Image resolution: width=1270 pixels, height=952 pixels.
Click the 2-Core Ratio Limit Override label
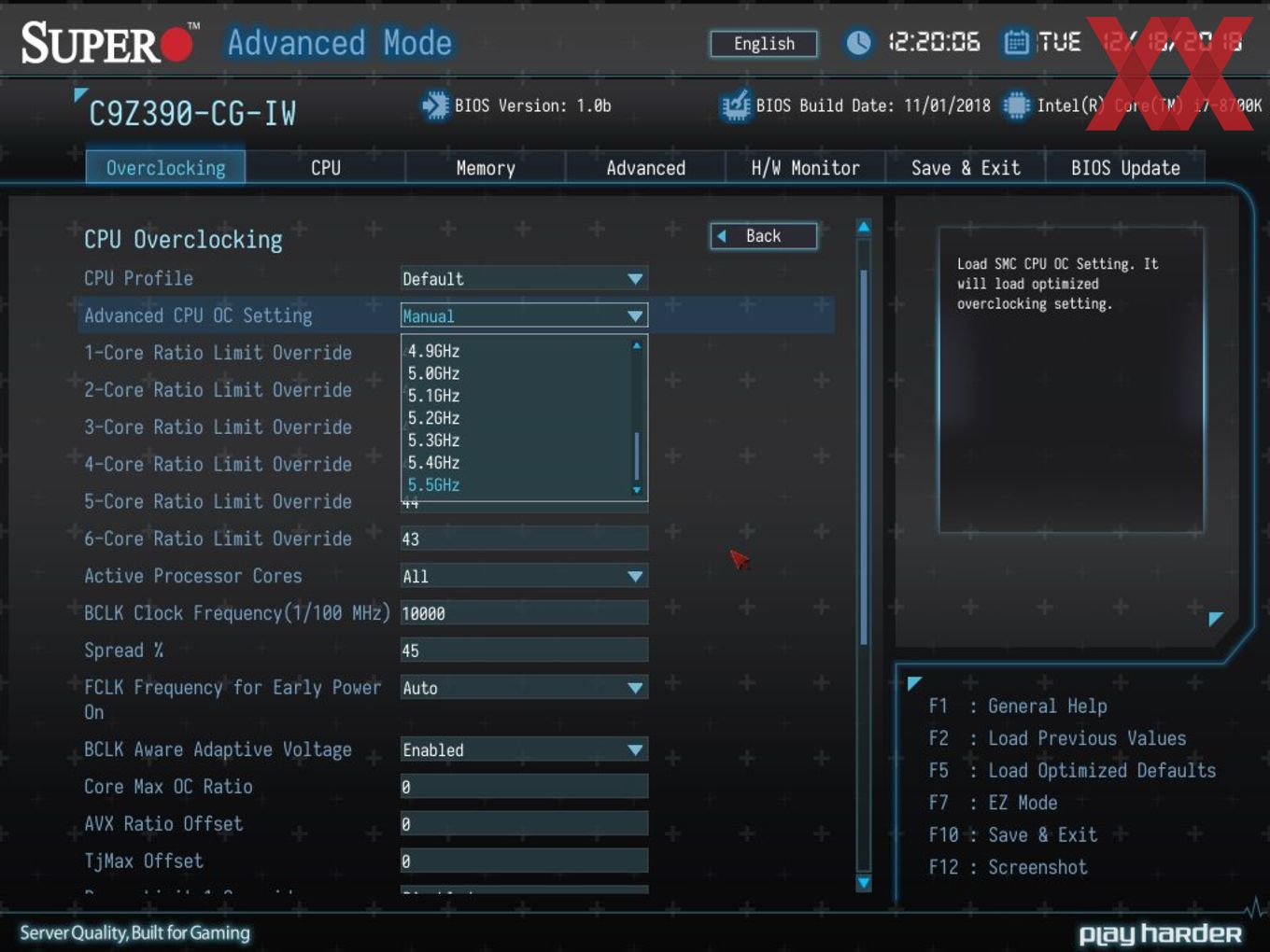219,390
